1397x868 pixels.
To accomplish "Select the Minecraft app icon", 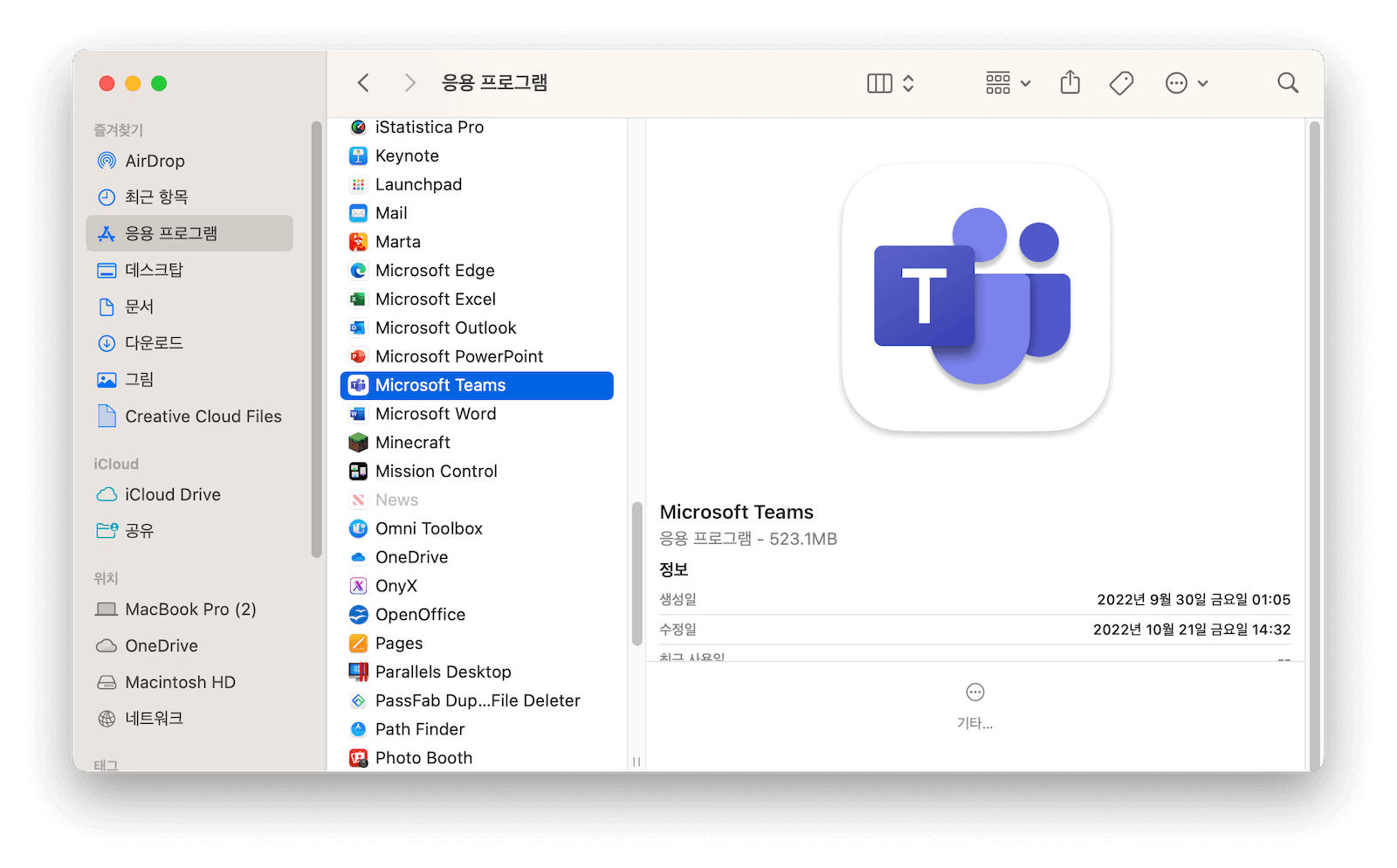I will point(358,443).
